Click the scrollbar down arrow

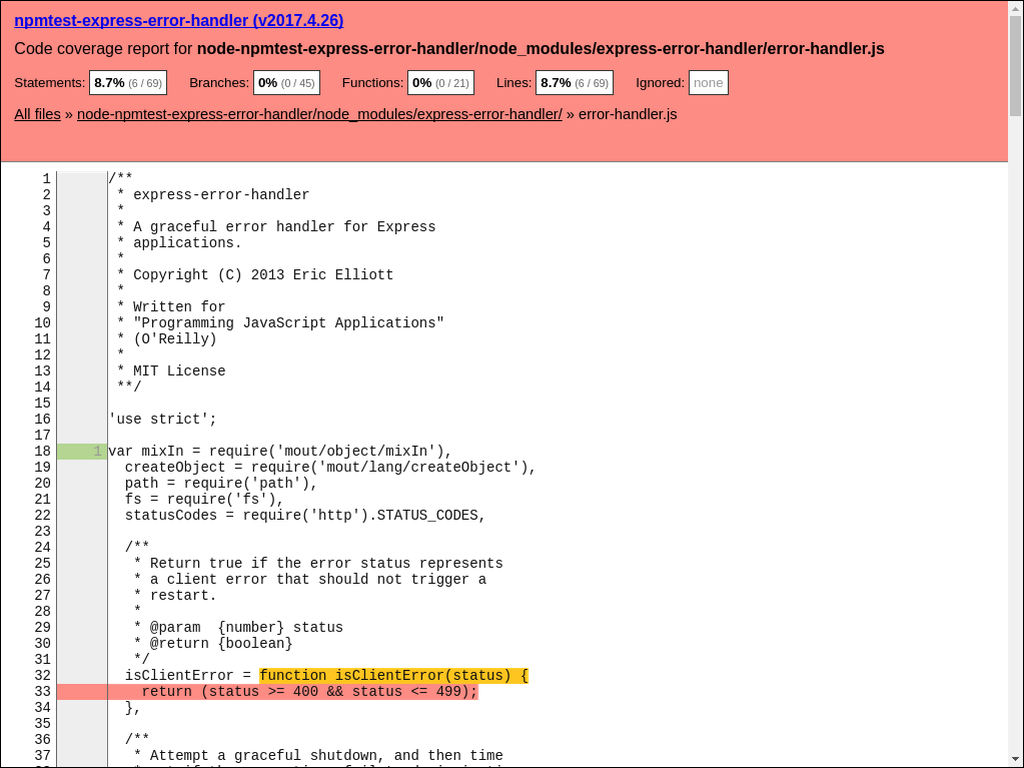[x=1016, y=761]
